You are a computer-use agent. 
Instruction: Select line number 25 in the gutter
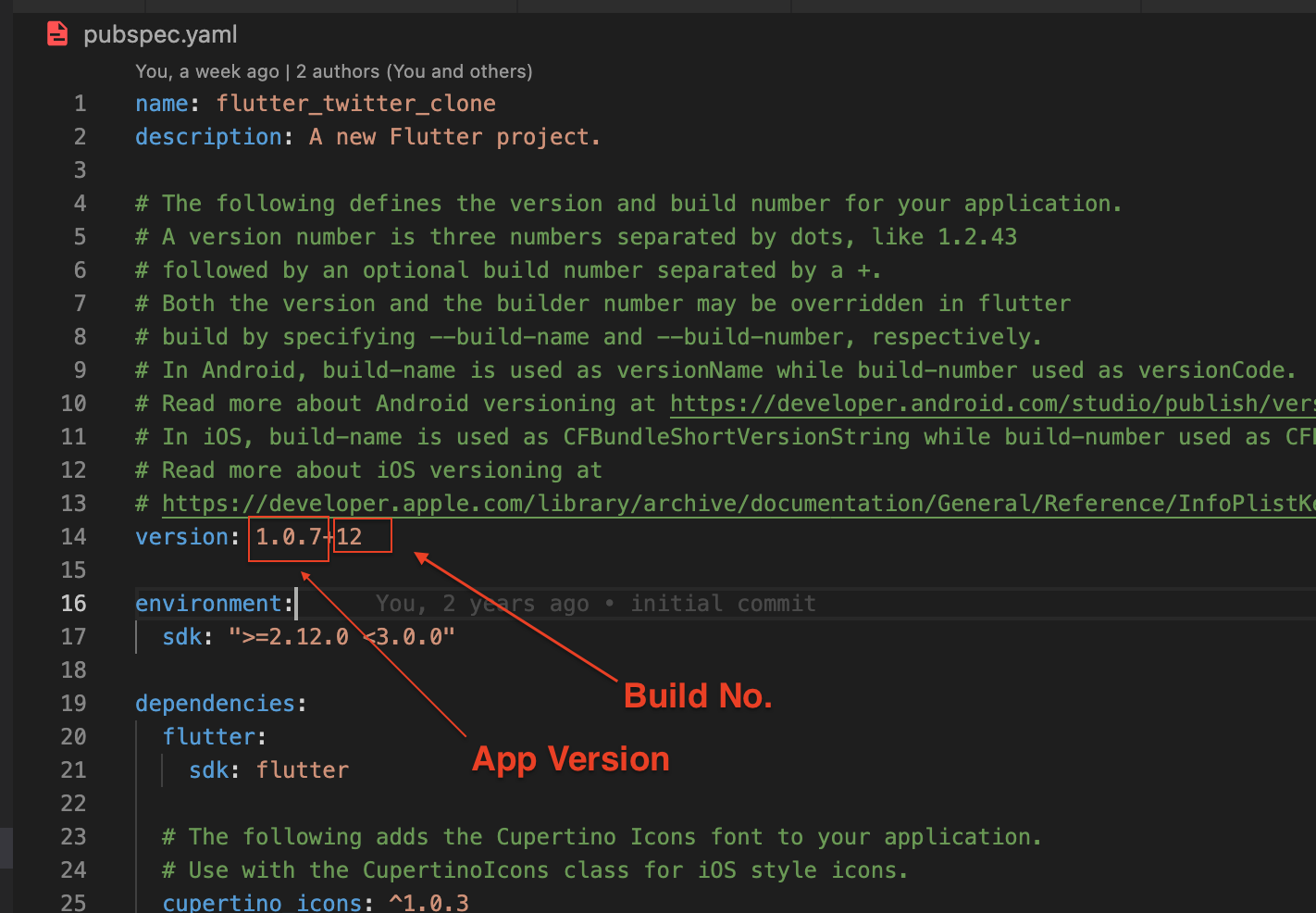[x=73, y=902]
